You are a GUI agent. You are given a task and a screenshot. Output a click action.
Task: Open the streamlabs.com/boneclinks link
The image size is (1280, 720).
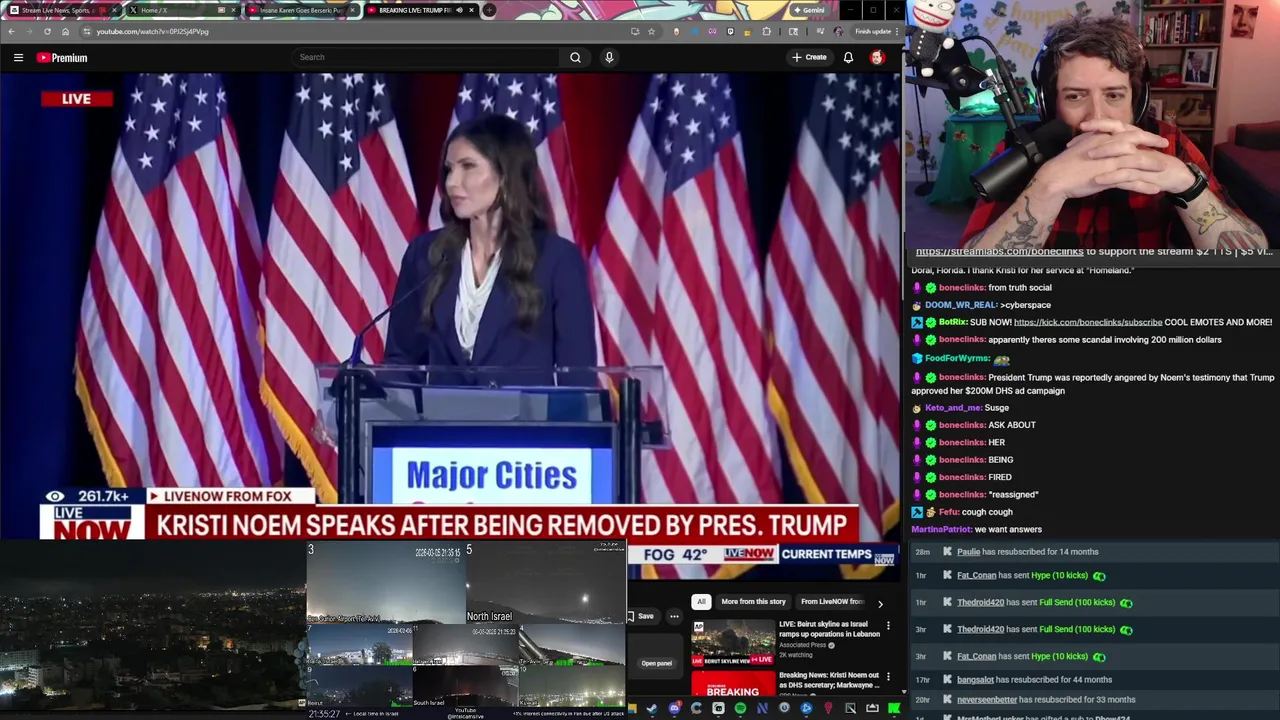(999, 252)
